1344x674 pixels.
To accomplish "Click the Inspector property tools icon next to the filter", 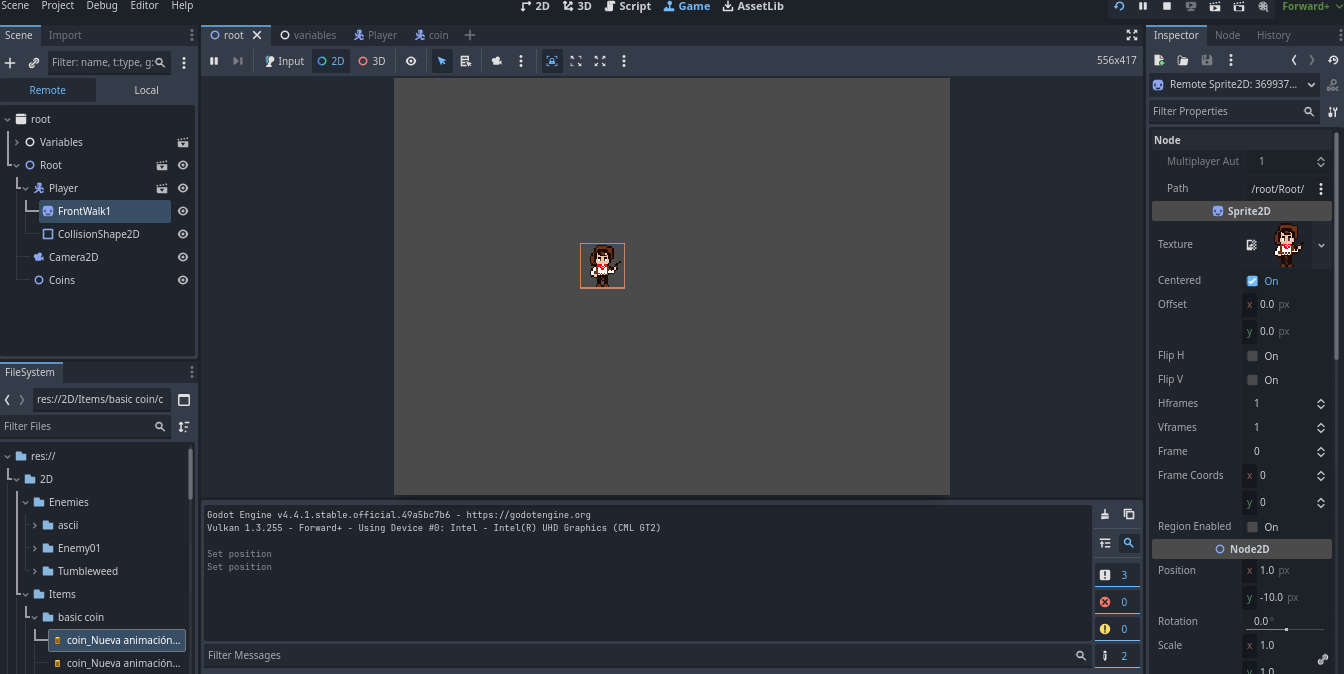I will [x=1332, y=112].
